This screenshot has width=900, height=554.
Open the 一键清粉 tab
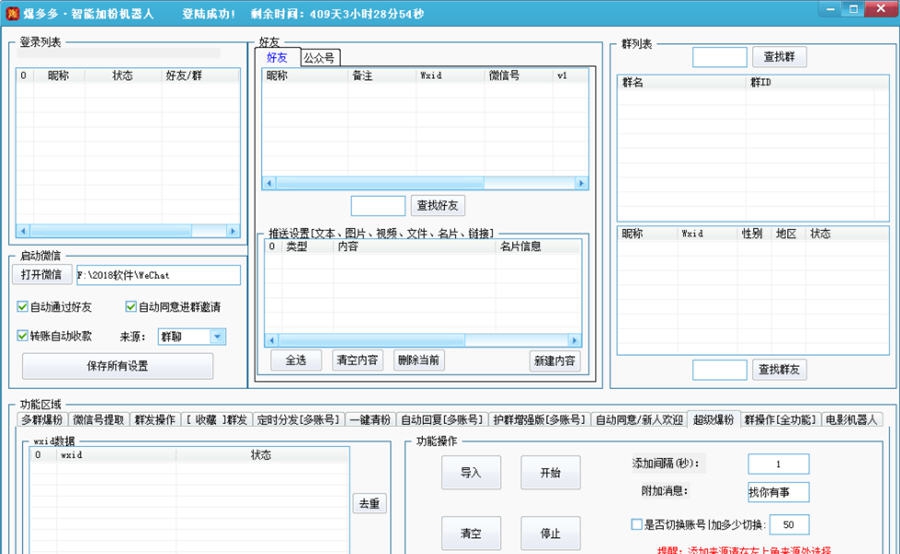(x=370, y=420)
